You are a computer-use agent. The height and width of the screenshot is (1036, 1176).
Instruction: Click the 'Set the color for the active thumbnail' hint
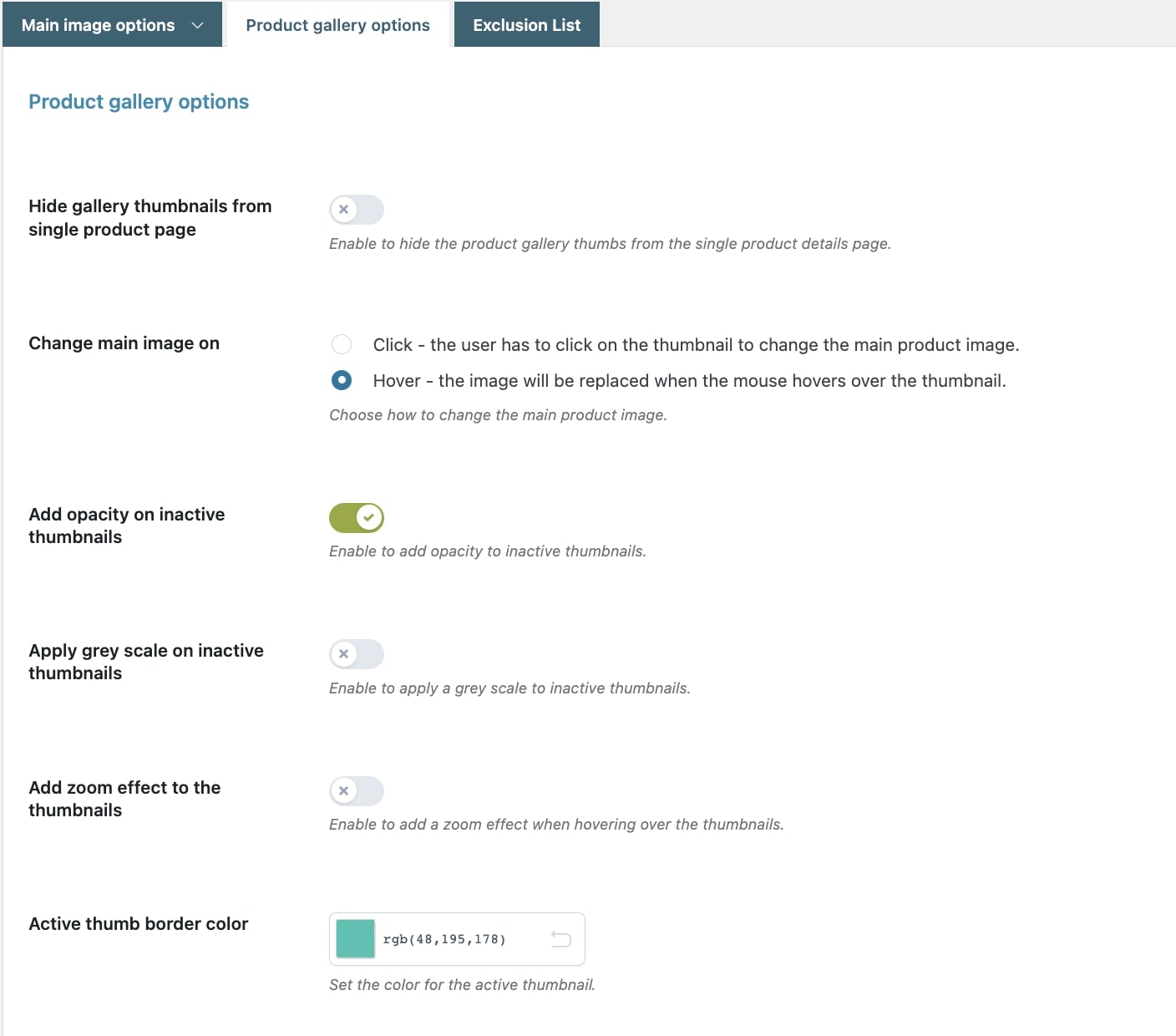[462, 985]
